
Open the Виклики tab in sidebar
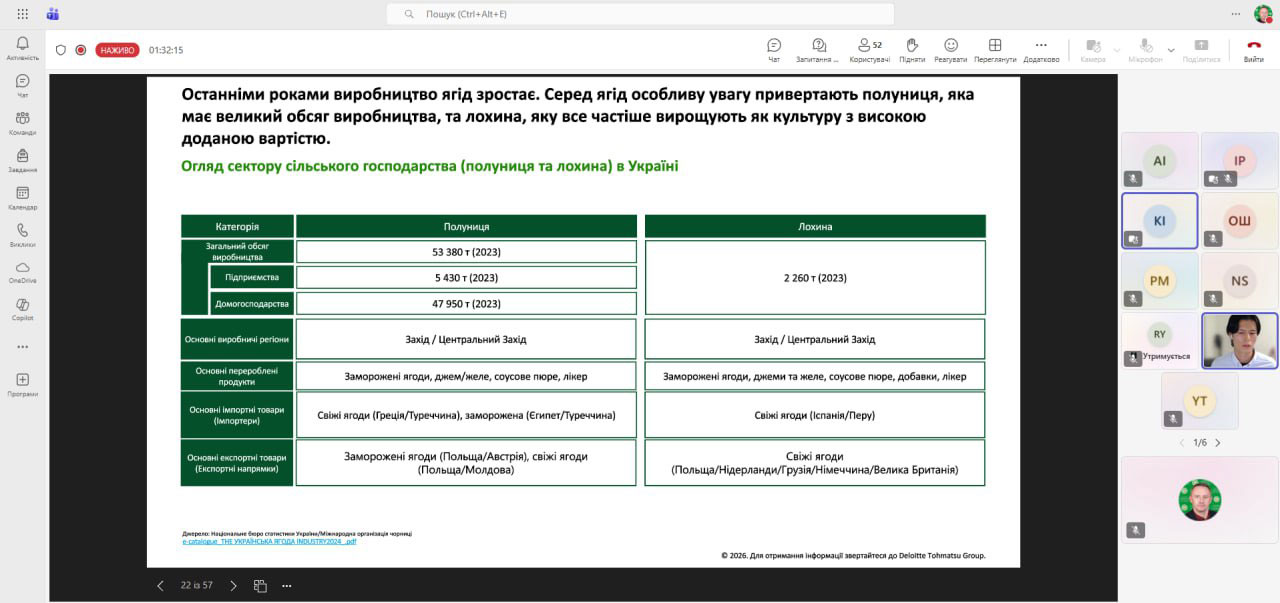tap(22, 234)
